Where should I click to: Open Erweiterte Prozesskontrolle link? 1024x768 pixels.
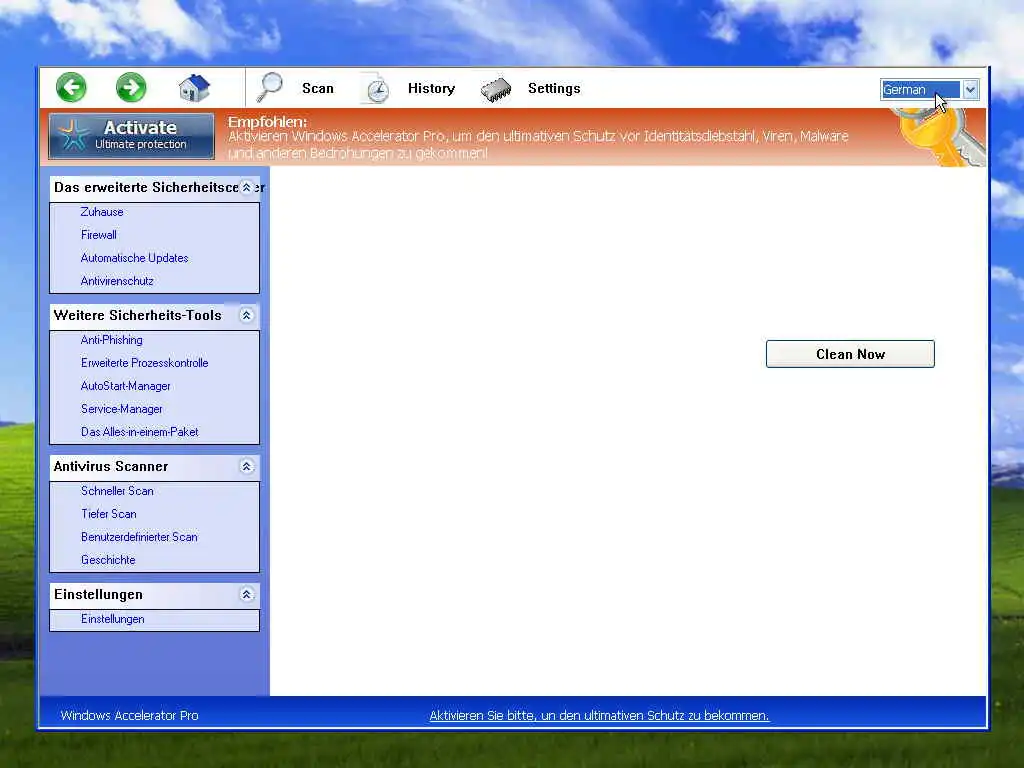tap(144, 362)
